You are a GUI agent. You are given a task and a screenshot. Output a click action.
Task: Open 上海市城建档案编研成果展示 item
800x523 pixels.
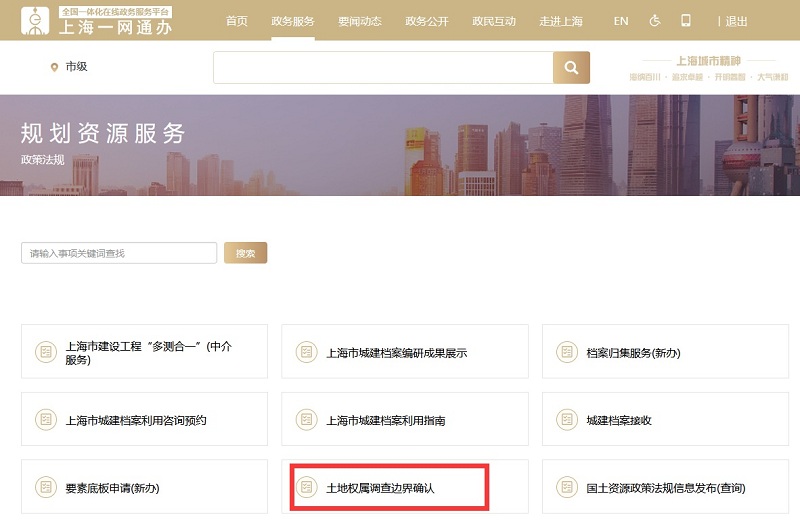pos(405,352)
